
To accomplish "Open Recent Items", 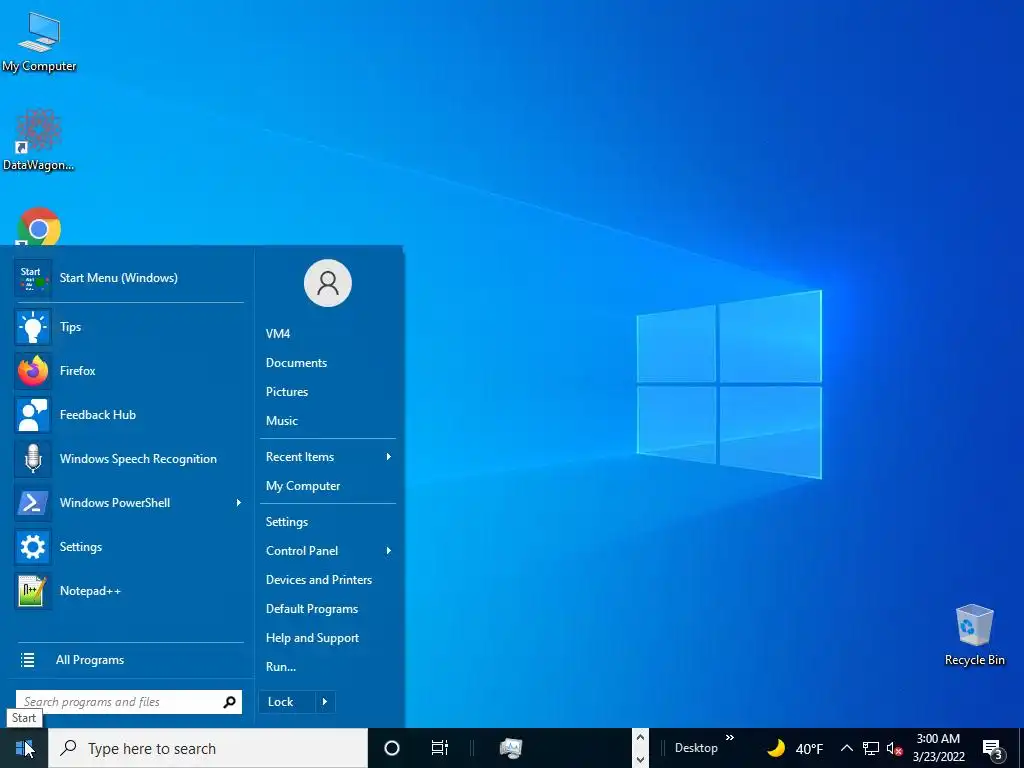I will (328, 457).
